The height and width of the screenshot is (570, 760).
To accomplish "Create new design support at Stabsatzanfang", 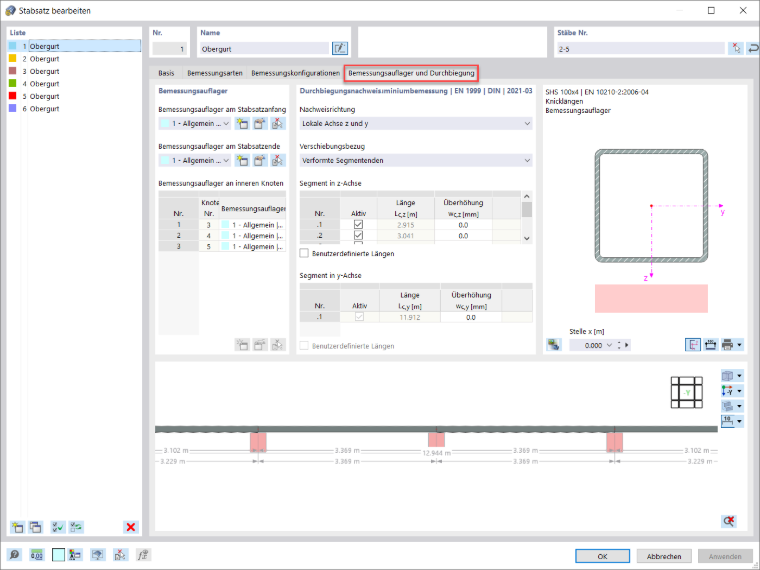I will coord(242,124).
